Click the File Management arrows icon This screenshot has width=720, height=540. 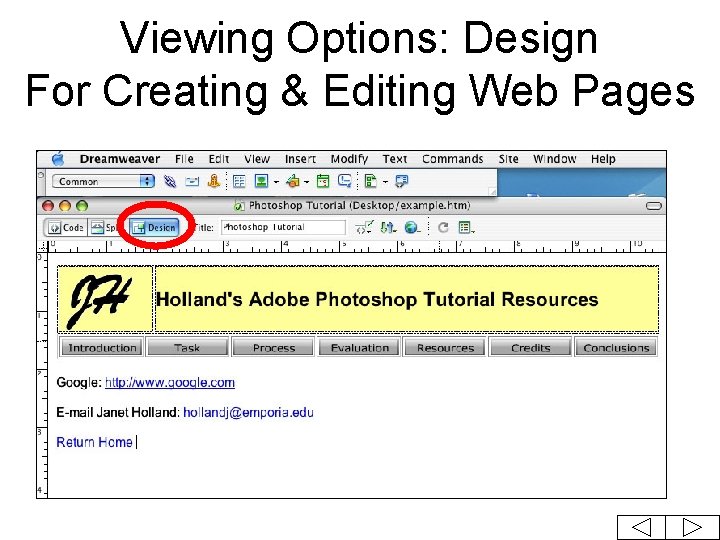[x=388, y=227]
